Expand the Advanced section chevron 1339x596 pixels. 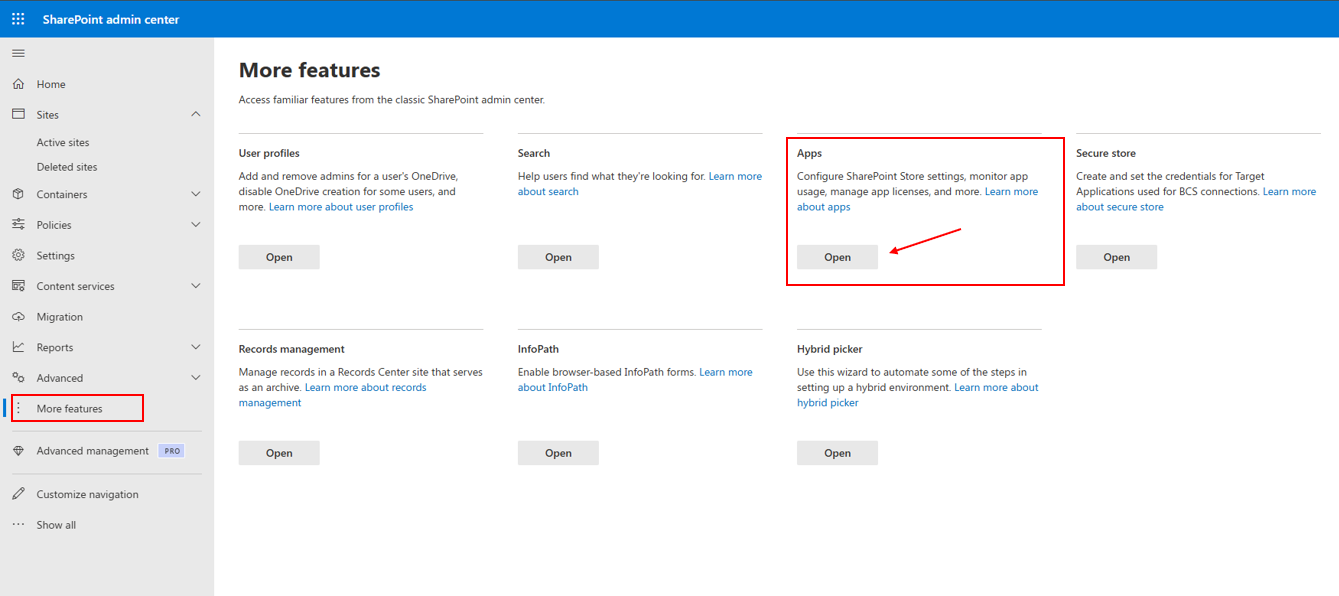click(196, 378)
